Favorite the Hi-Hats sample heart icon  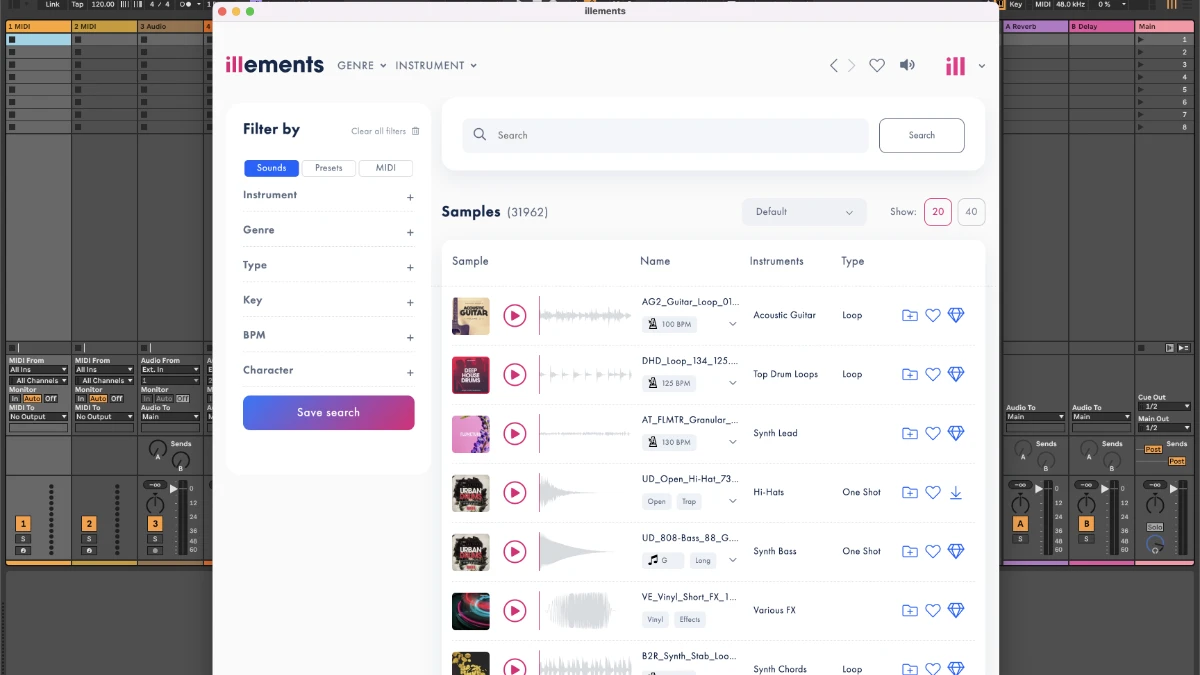click(x=933, y=492)
